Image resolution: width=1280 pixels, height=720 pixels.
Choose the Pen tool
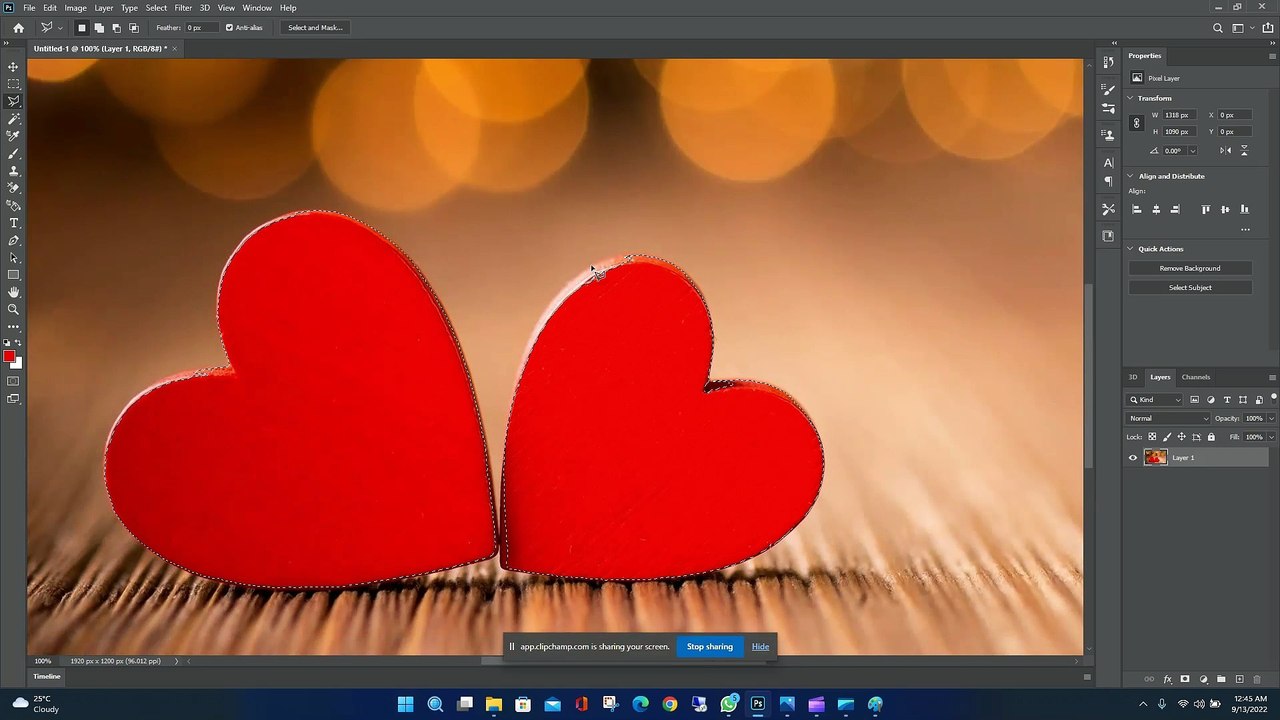coord(13,241)
